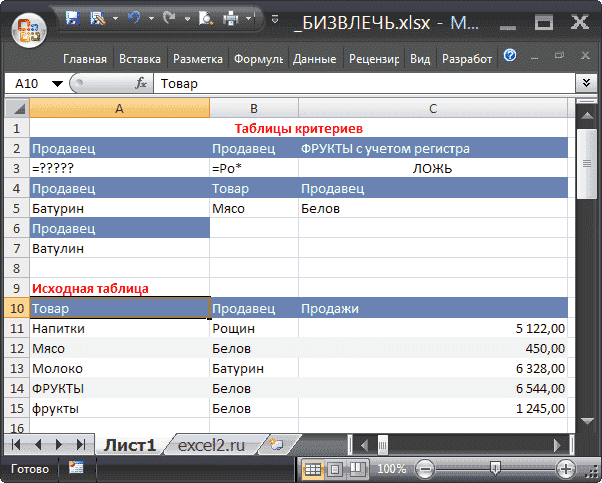602x483 pixels.
Task: Insert a new worksheet tab icon
Action: point(277,443)
